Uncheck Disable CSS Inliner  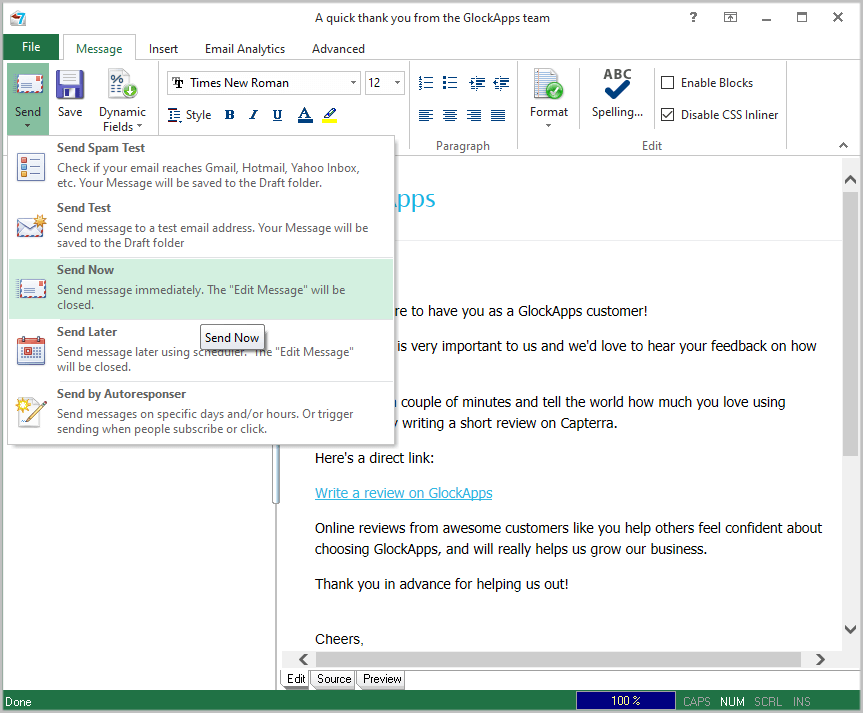click(x=668, y=115)
